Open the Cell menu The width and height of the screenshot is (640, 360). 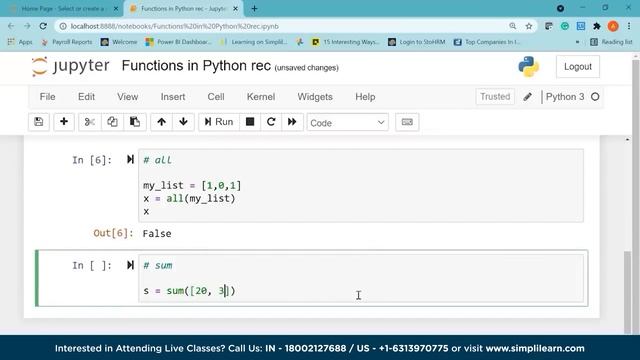tap(216, 97)
